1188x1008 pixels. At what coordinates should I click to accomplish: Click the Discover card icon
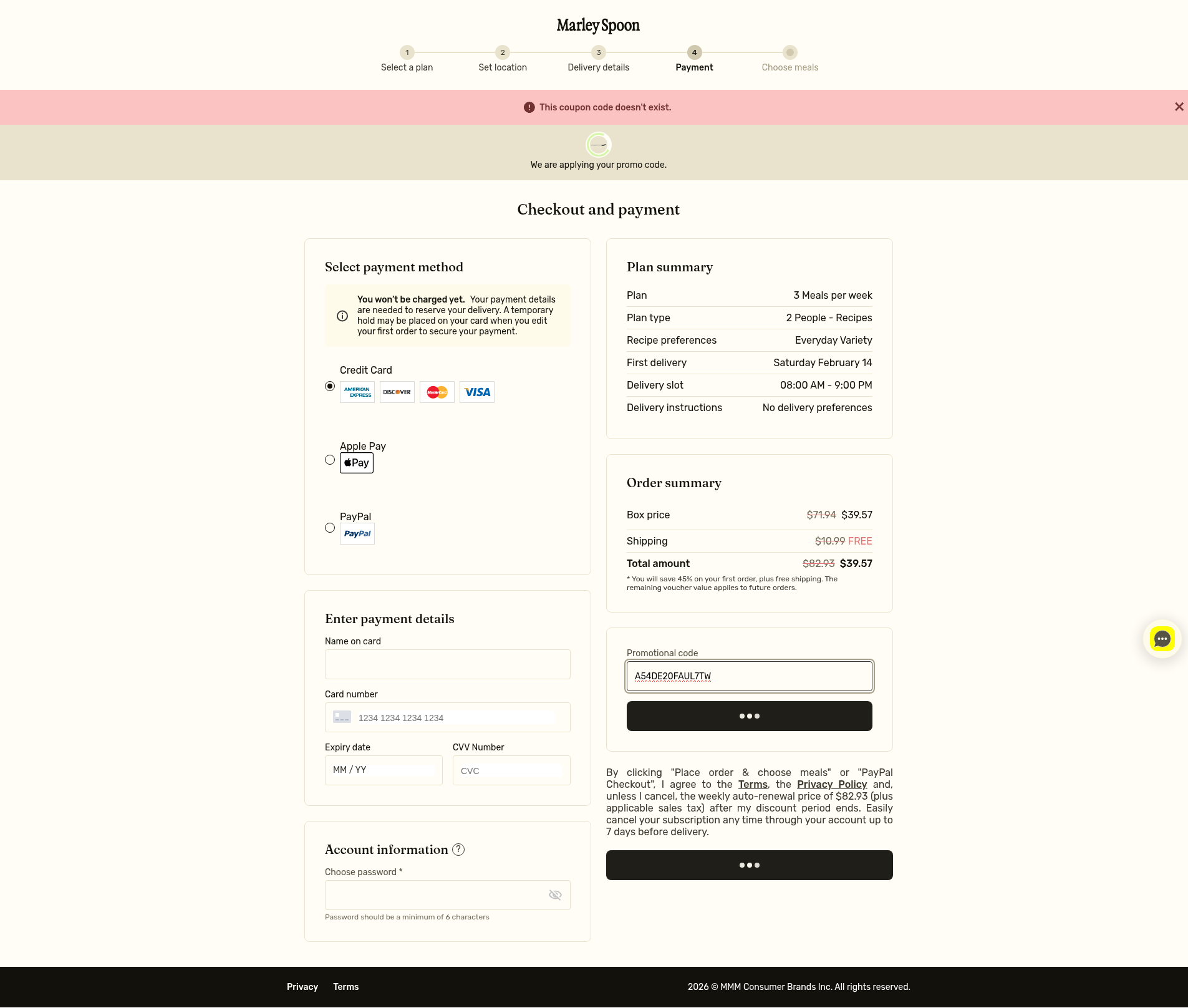pyautogui.click(x=397, y=392)
